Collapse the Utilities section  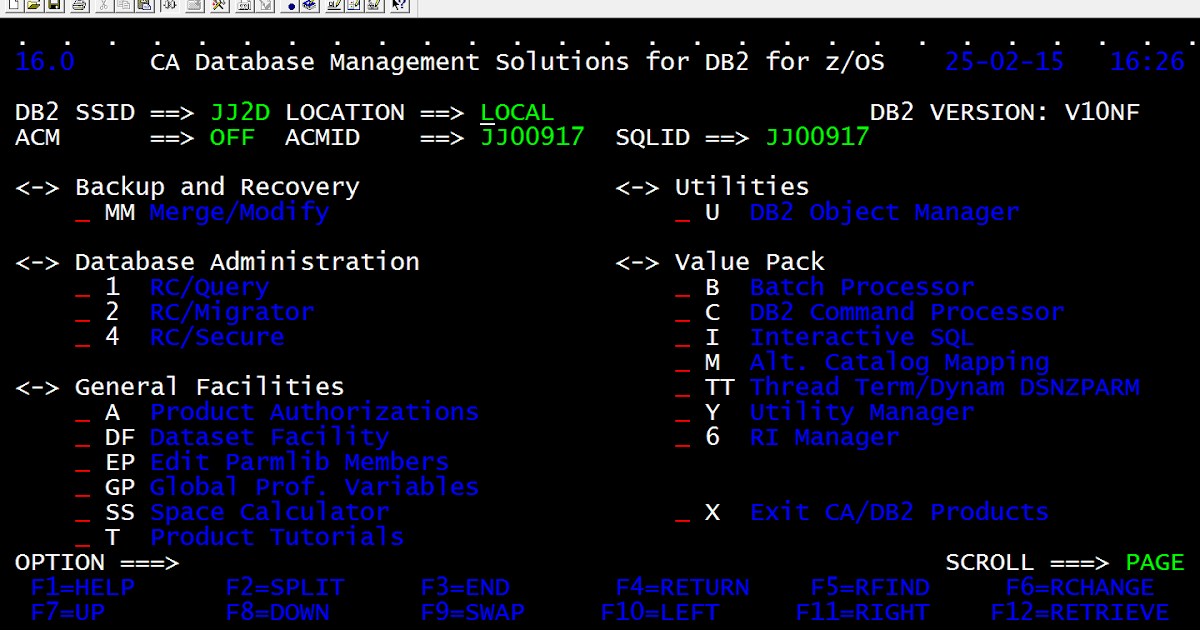637,186
